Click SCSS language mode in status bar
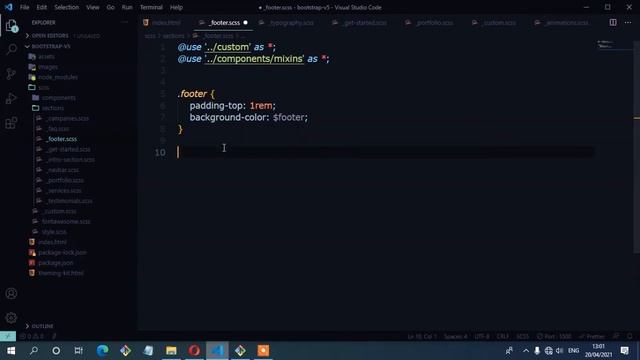Image resolution: width=640 pixels, height=360 pixels. [x=522, y=336]
